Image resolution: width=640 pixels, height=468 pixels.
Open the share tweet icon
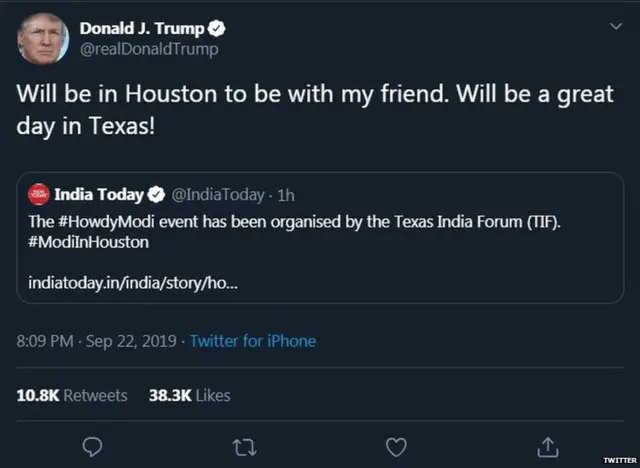(x=548, y=444)
